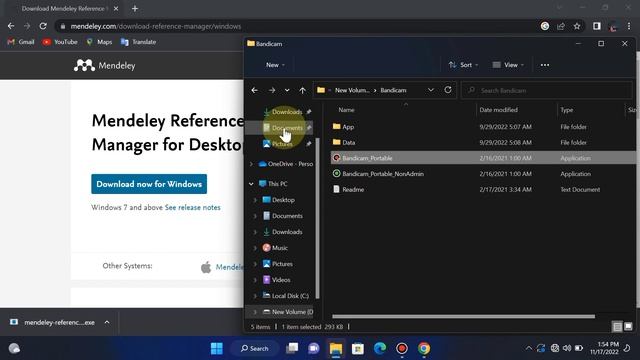Open the View menu in File Explorer
This screenshot has width=640, height=360.
coord(508,65)
